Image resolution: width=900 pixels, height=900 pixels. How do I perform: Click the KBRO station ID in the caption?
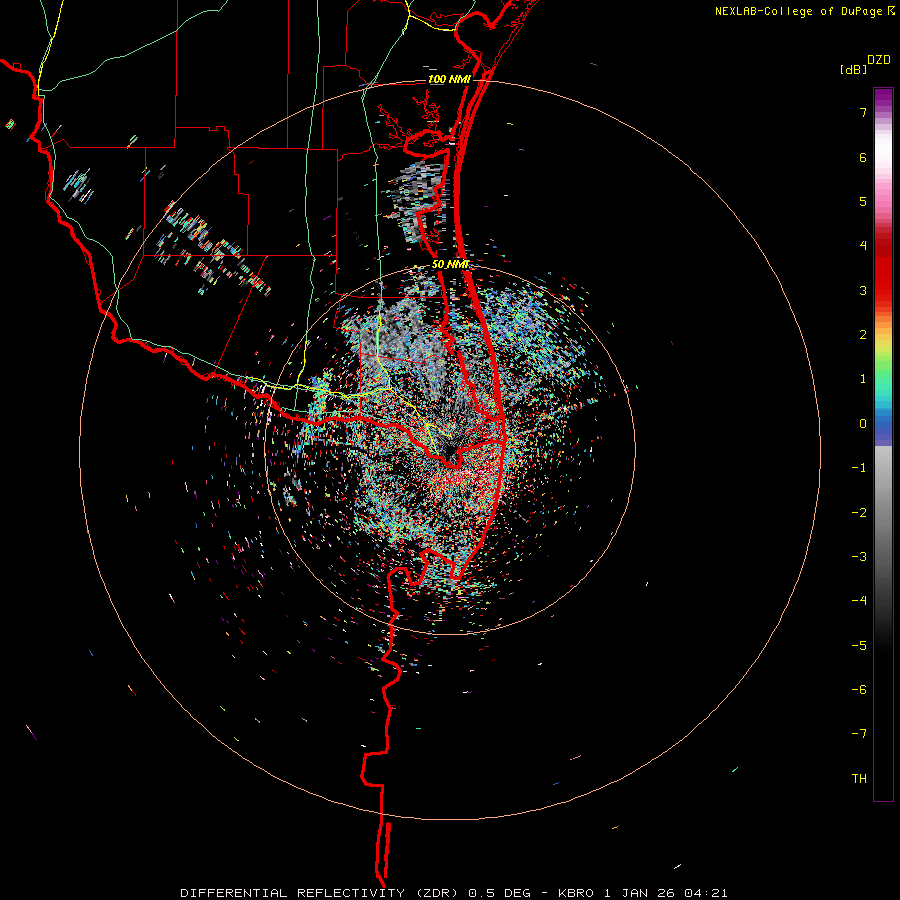577,893
